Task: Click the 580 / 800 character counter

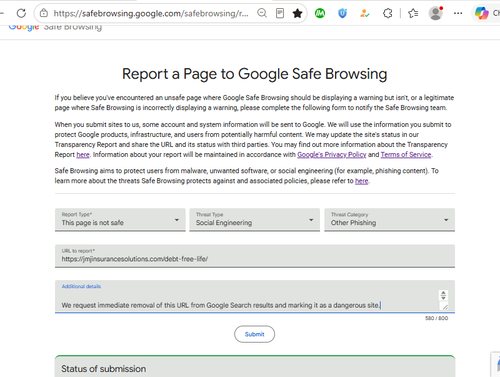Action: (436, 318)
